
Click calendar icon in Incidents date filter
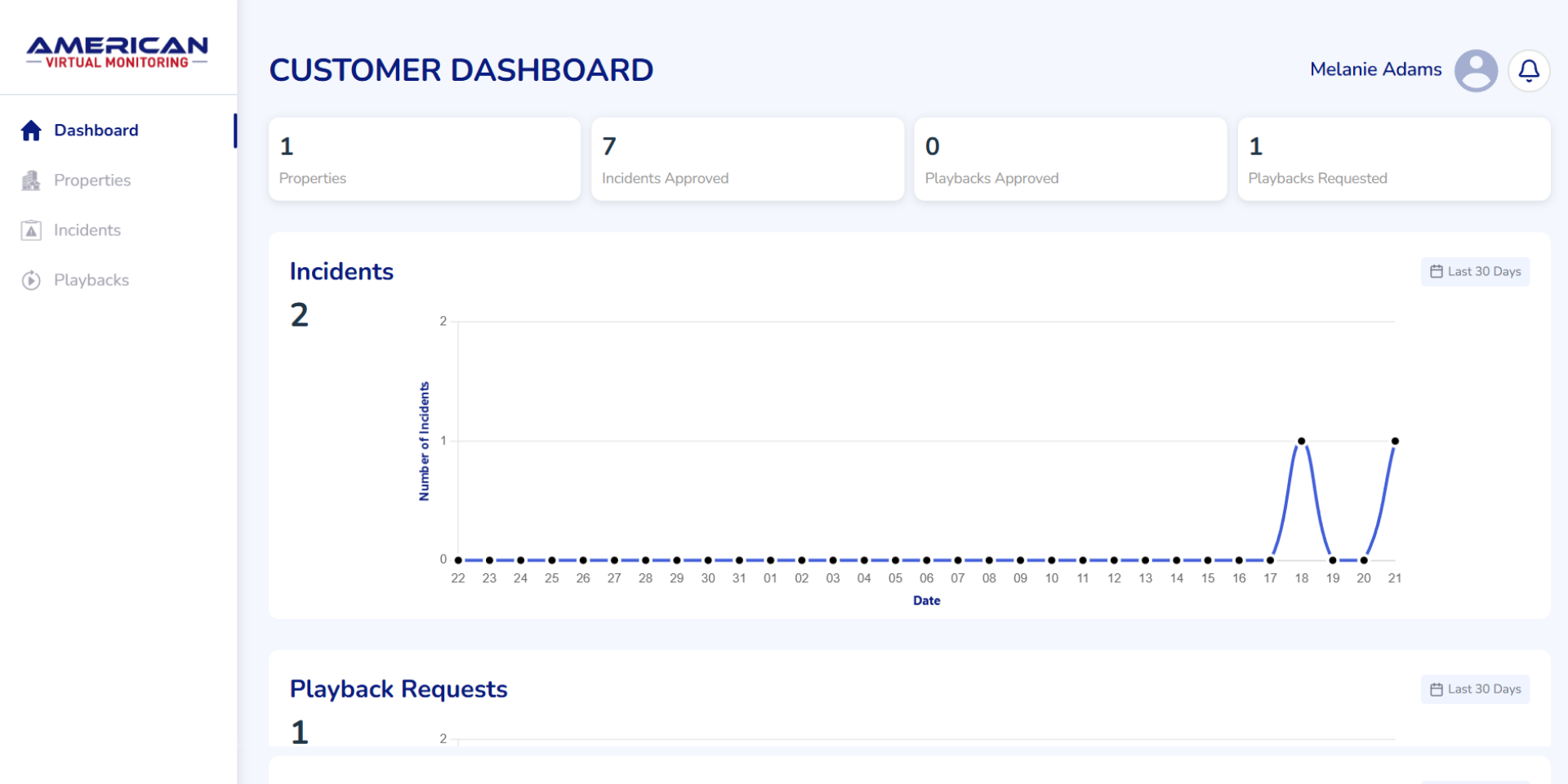1436,272
